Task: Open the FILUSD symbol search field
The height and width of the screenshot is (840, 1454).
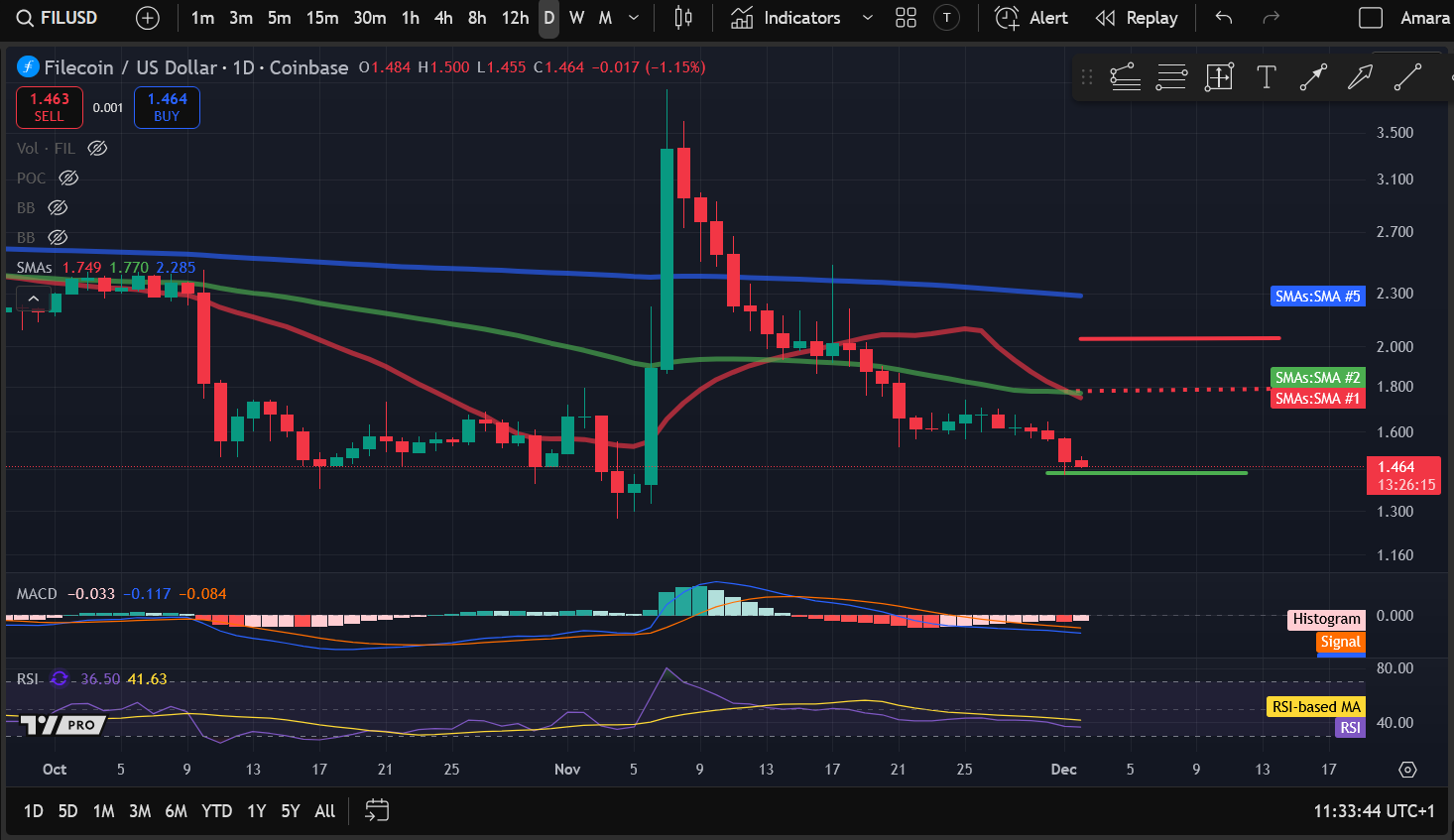Action: coord(58,18)
